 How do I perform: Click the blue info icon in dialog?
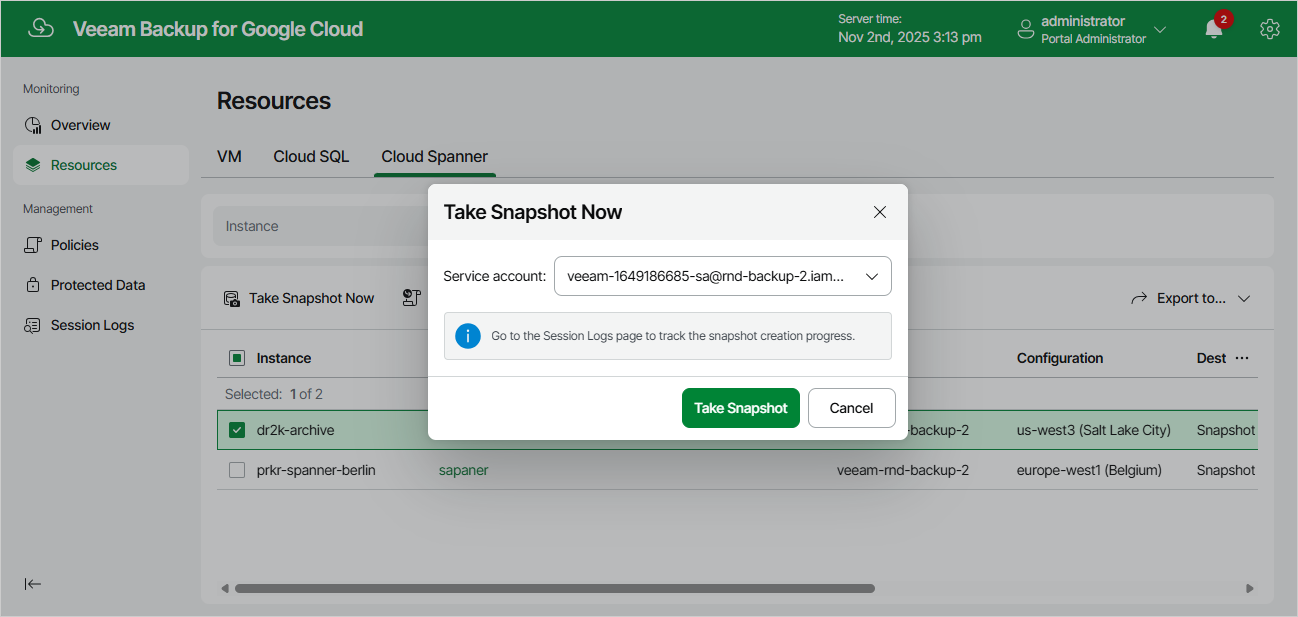[x=467, y=336]
